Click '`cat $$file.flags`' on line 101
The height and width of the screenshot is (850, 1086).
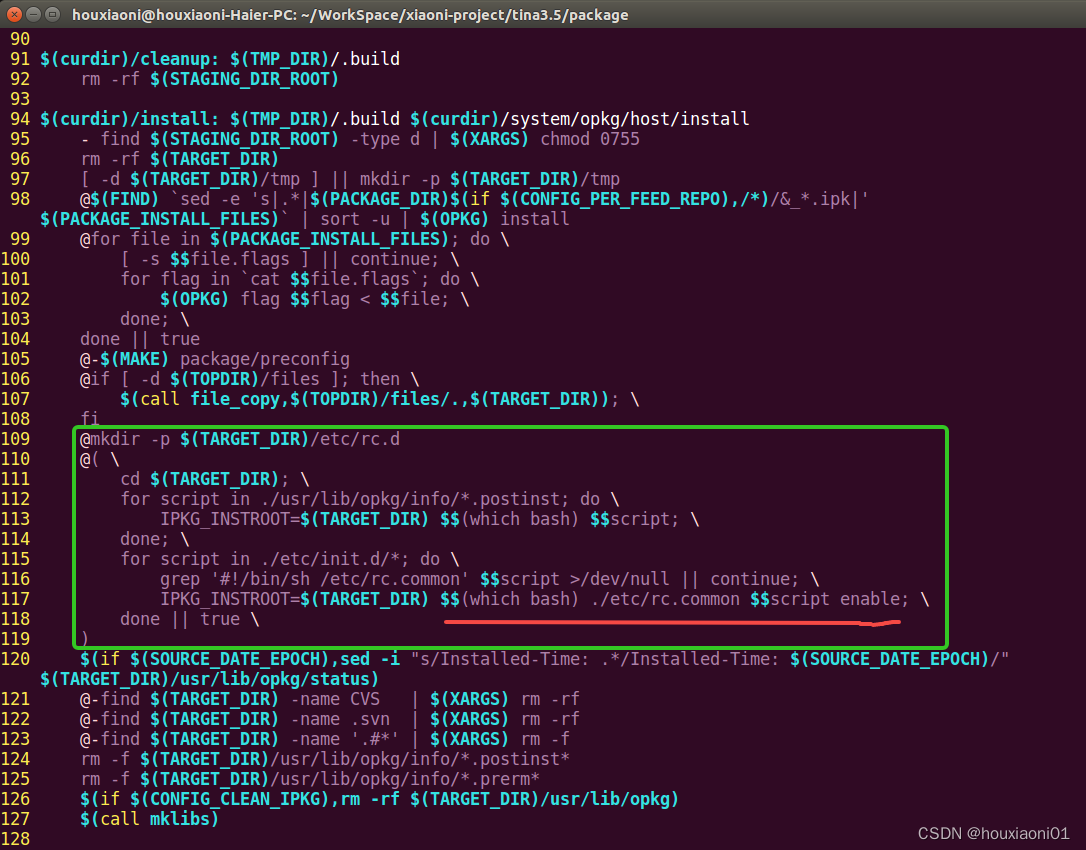coord(330,279)
